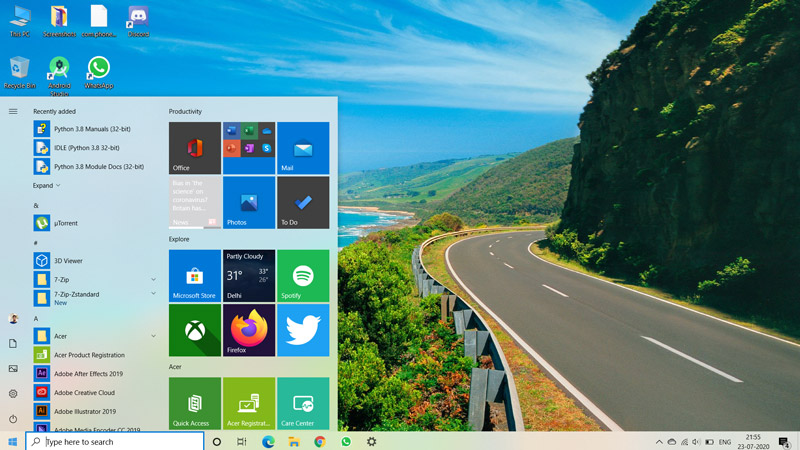The image size is (800, 450).
Task: Open the Care Center tile
Action: (x=303, y=403)
